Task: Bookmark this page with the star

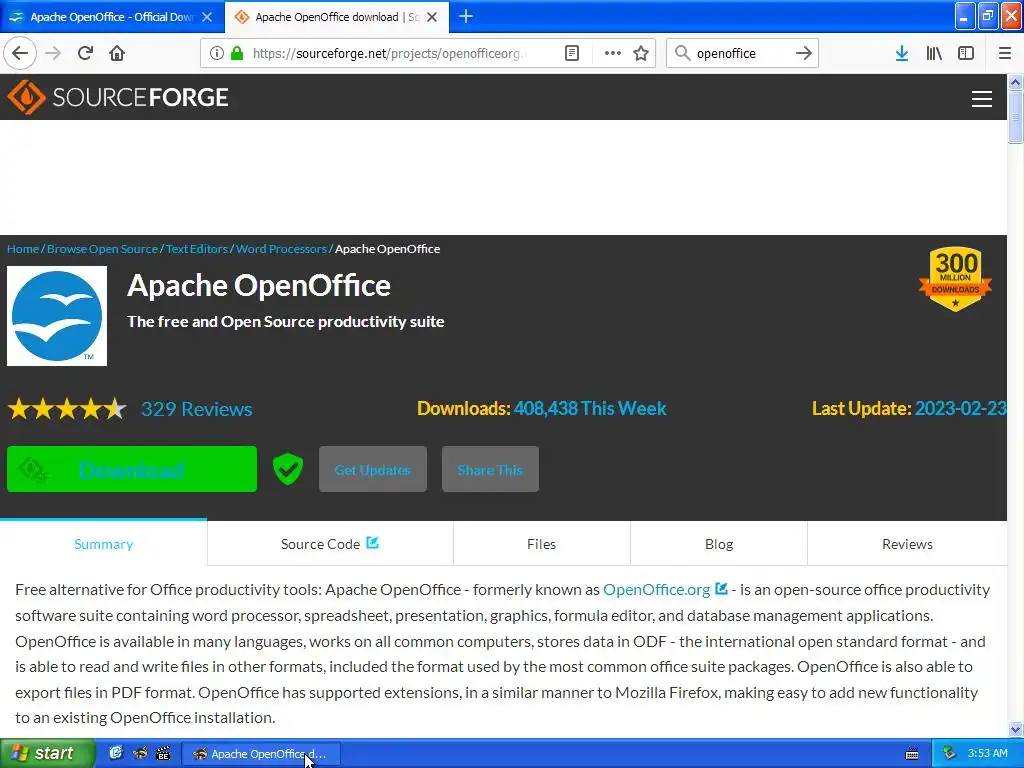Action: tap(641, 53)
